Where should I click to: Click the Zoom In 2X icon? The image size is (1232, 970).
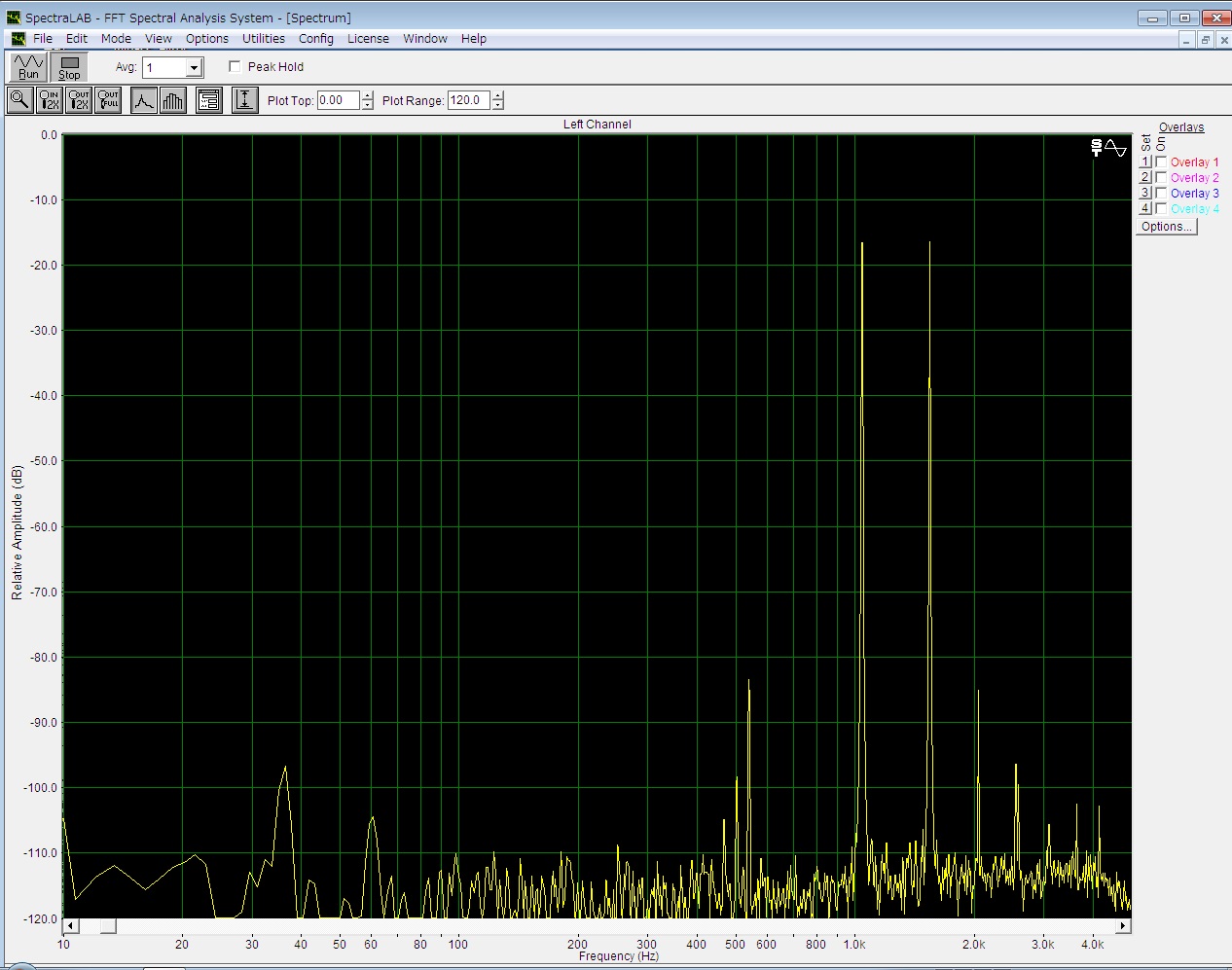pyautogui.click(x=49, y=100)
